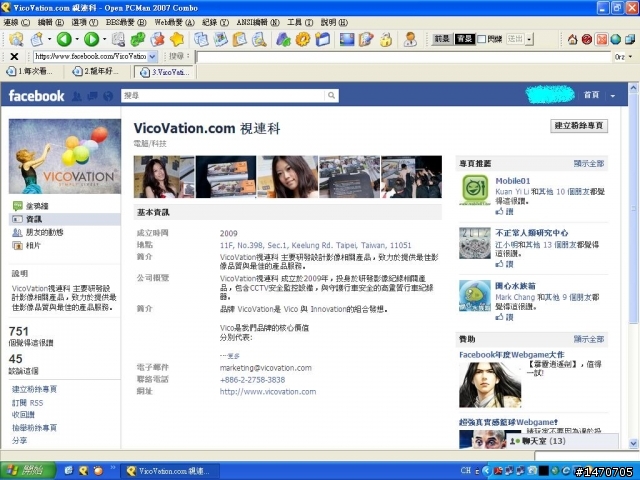
Task: Open dropdown arrow beside back button
Action: coord(77,39)
